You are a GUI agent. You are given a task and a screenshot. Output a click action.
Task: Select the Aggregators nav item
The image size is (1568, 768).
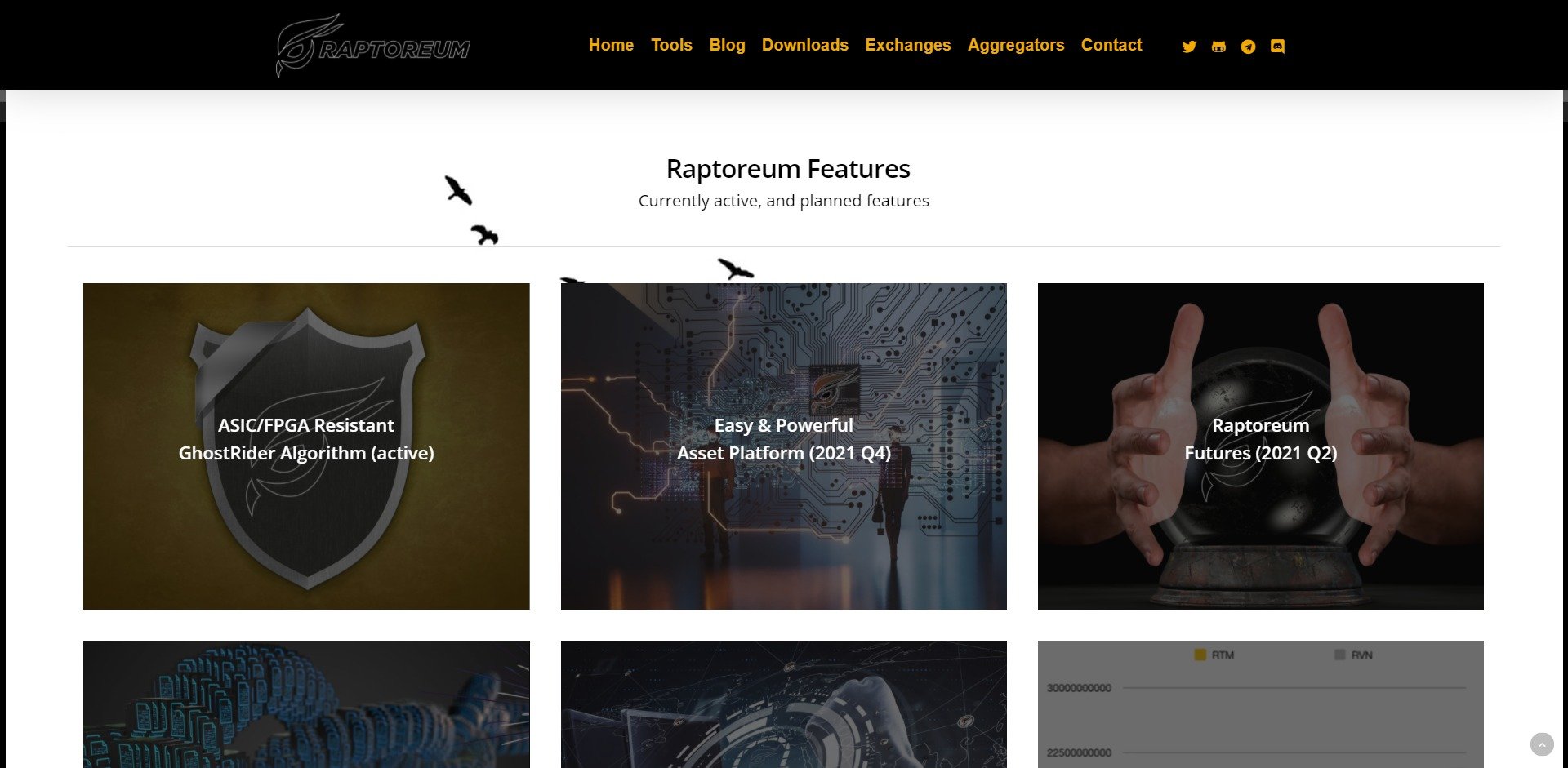tap(1016, 45)
